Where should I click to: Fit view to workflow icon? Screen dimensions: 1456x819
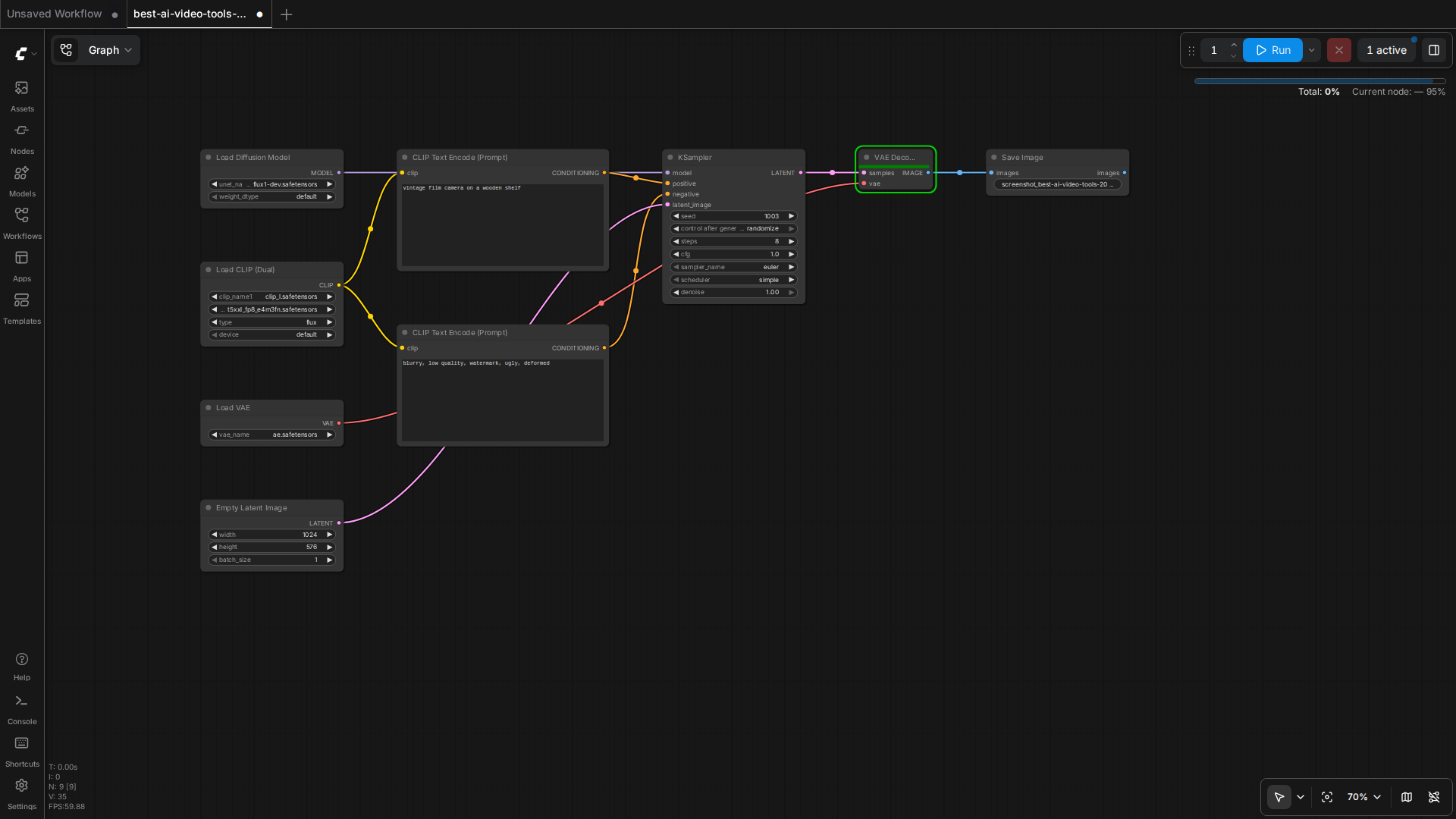tap(1327, 797)
